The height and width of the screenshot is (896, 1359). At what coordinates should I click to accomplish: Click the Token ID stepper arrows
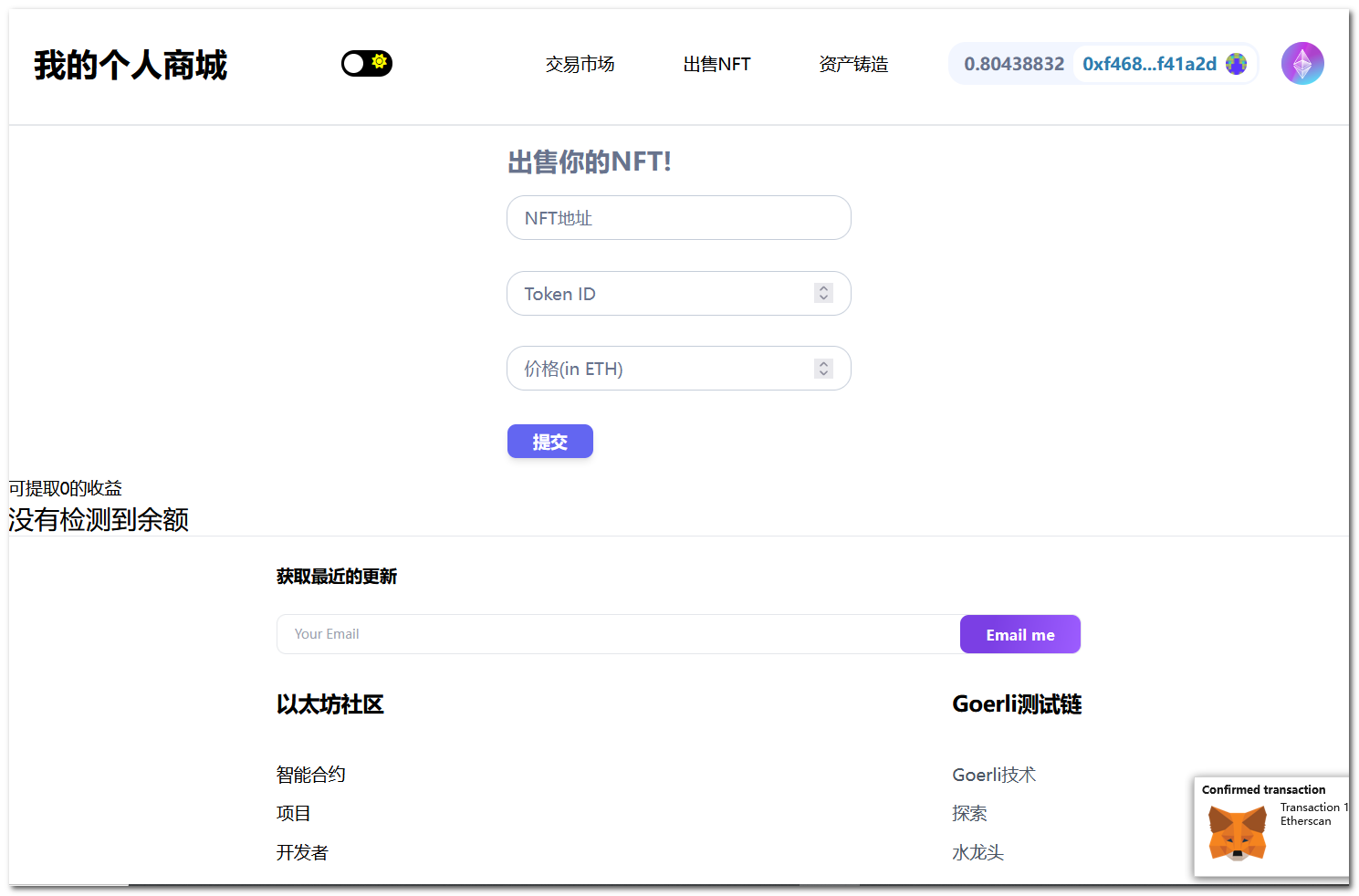[x=823, y=293]
